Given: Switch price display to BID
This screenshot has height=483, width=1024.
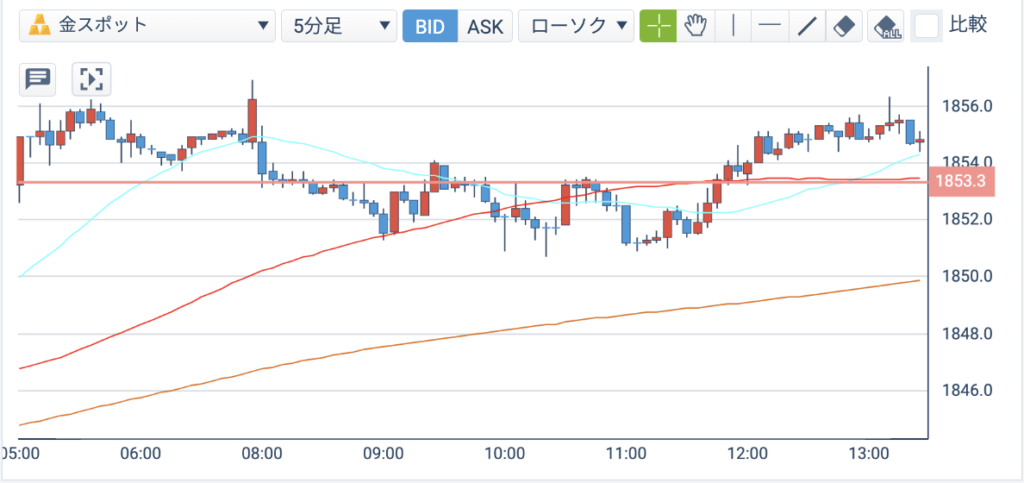Looking at the screenshot, I should [430, 26].
